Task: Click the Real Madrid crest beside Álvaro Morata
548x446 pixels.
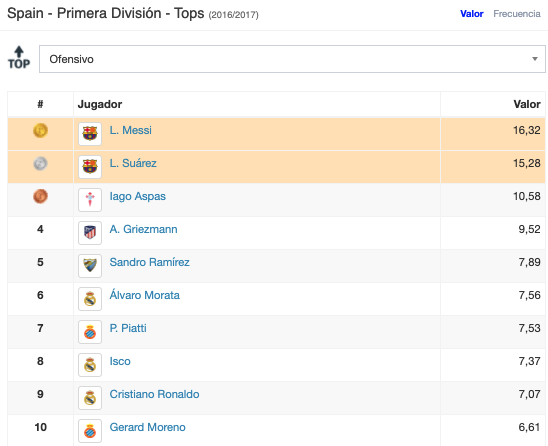Action: pyautogui.click(x=90, y=298)
